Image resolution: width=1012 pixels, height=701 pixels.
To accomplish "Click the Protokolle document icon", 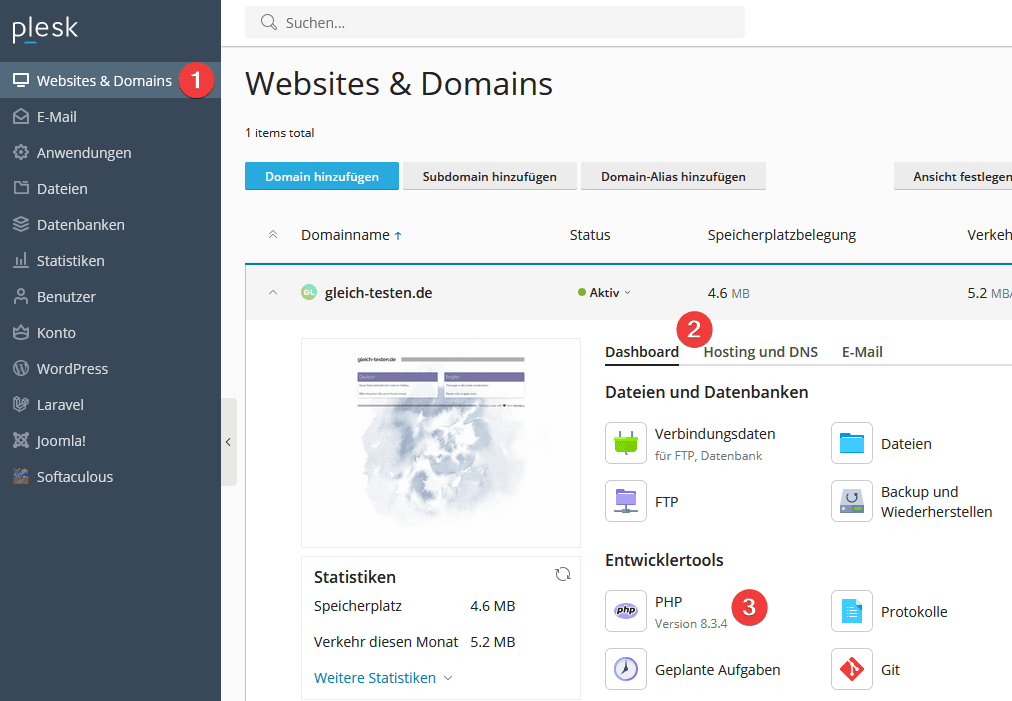I will point(852,611).
